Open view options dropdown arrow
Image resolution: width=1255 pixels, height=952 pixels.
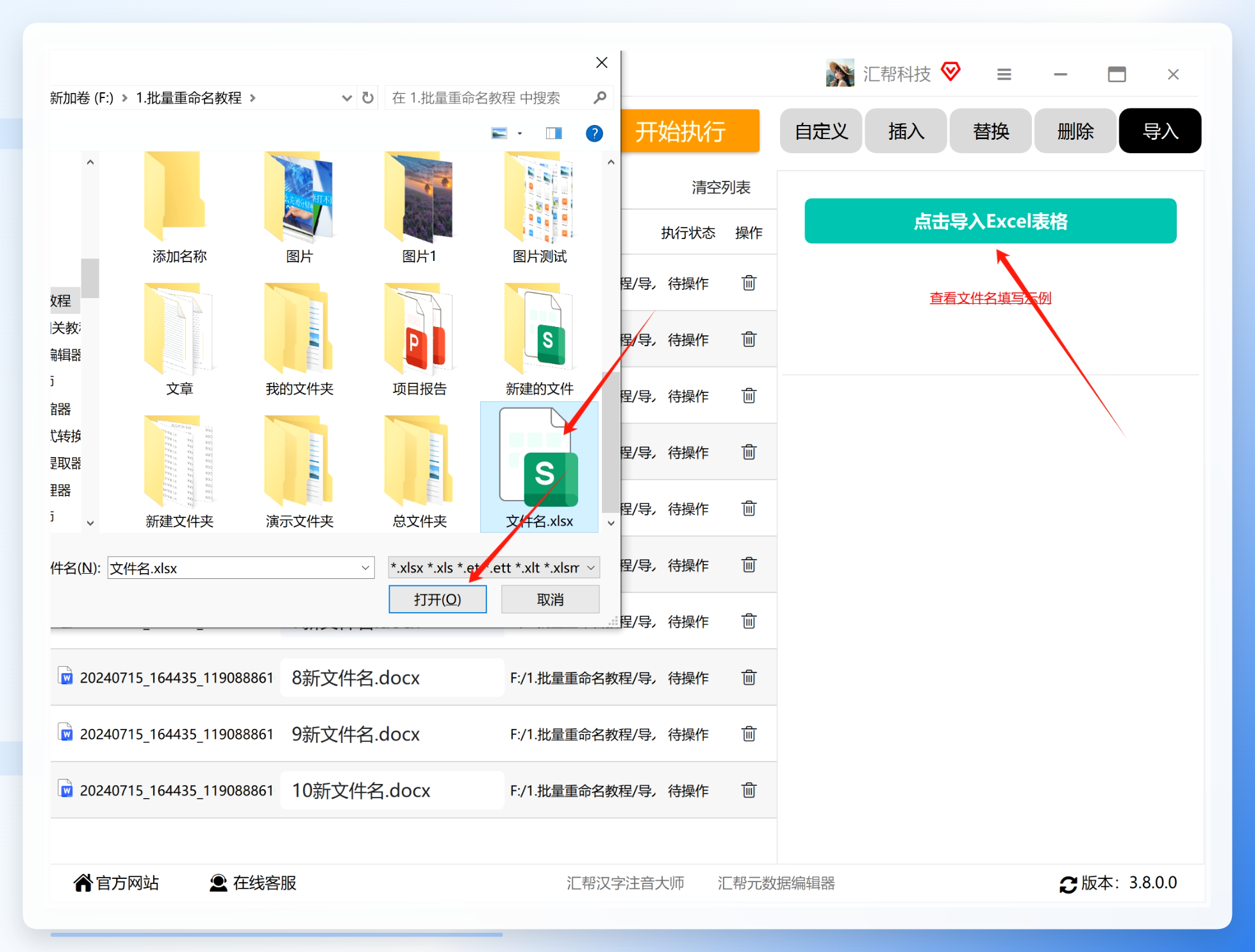coord(520,133)
